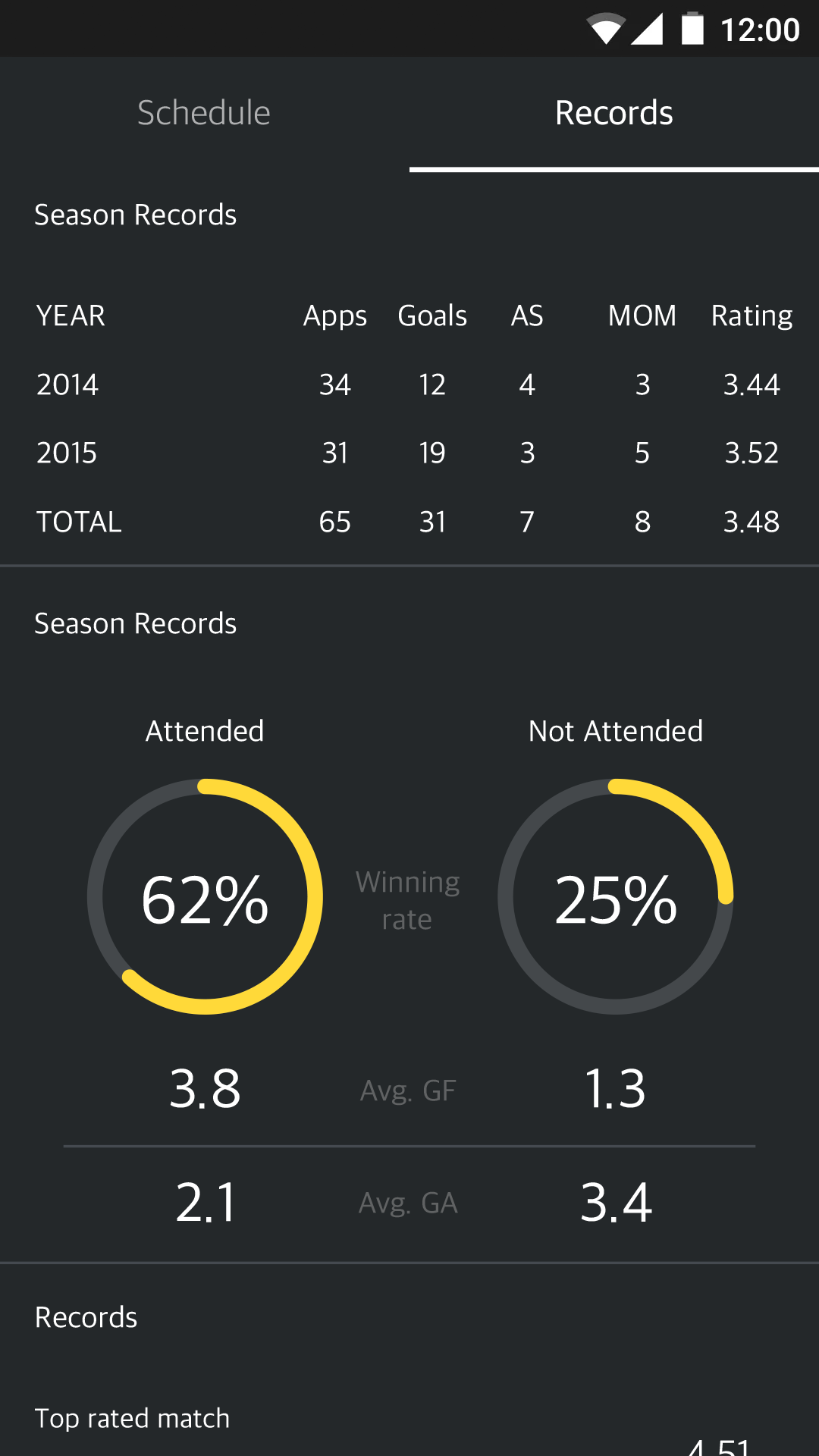Tap the Winning rate label
The image size is (819, 1456).
(408, 901)
